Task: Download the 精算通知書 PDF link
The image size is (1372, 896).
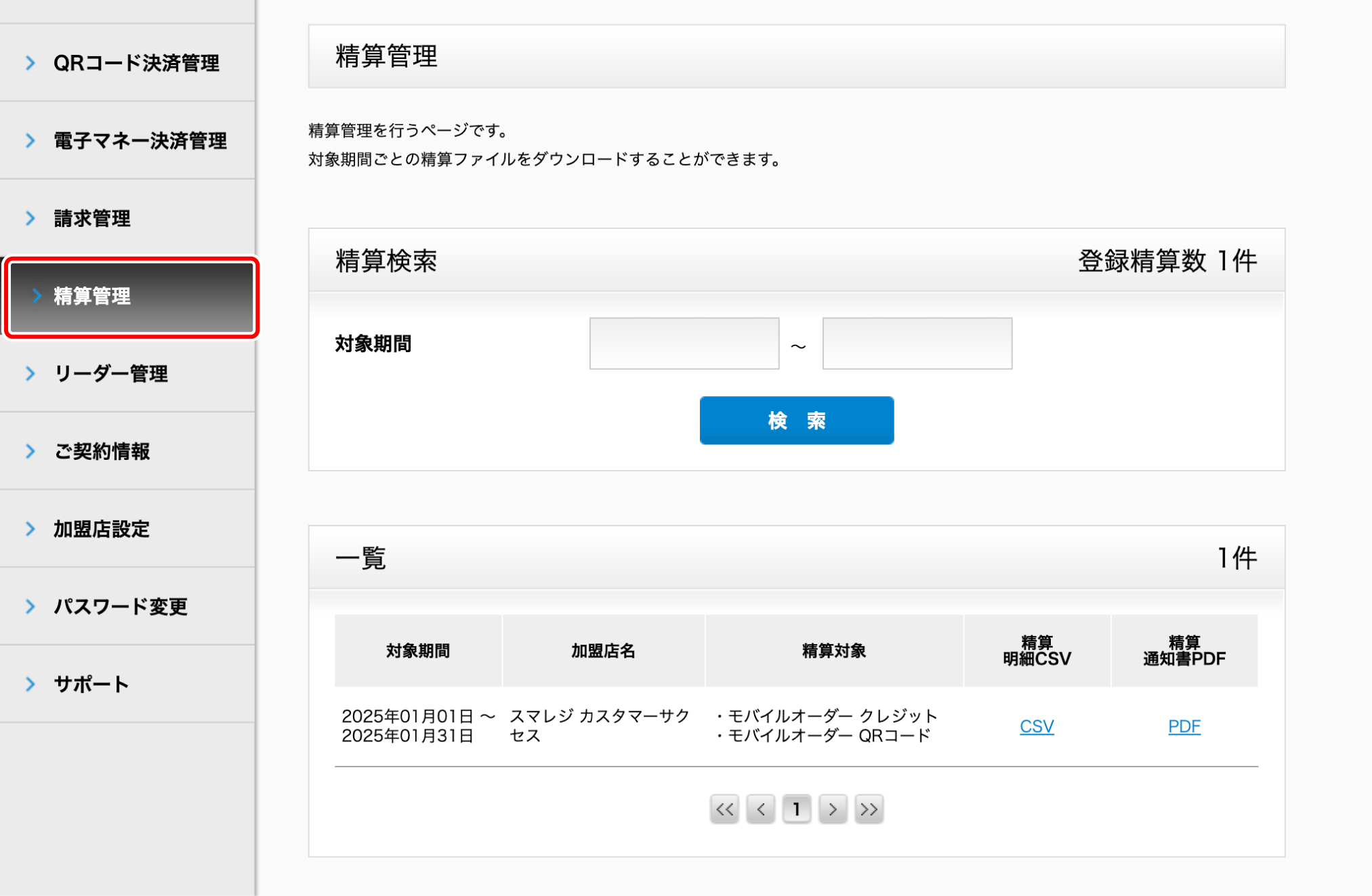Action: (1184, 726)
